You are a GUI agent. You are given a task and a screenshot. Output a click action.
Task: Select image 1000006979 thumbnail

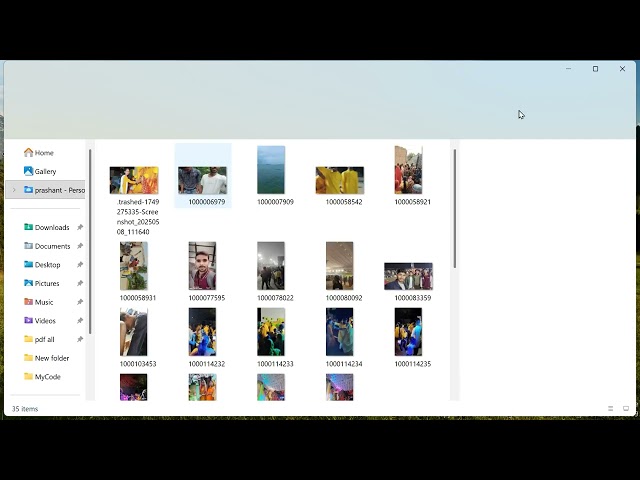(x=202, y=180)
